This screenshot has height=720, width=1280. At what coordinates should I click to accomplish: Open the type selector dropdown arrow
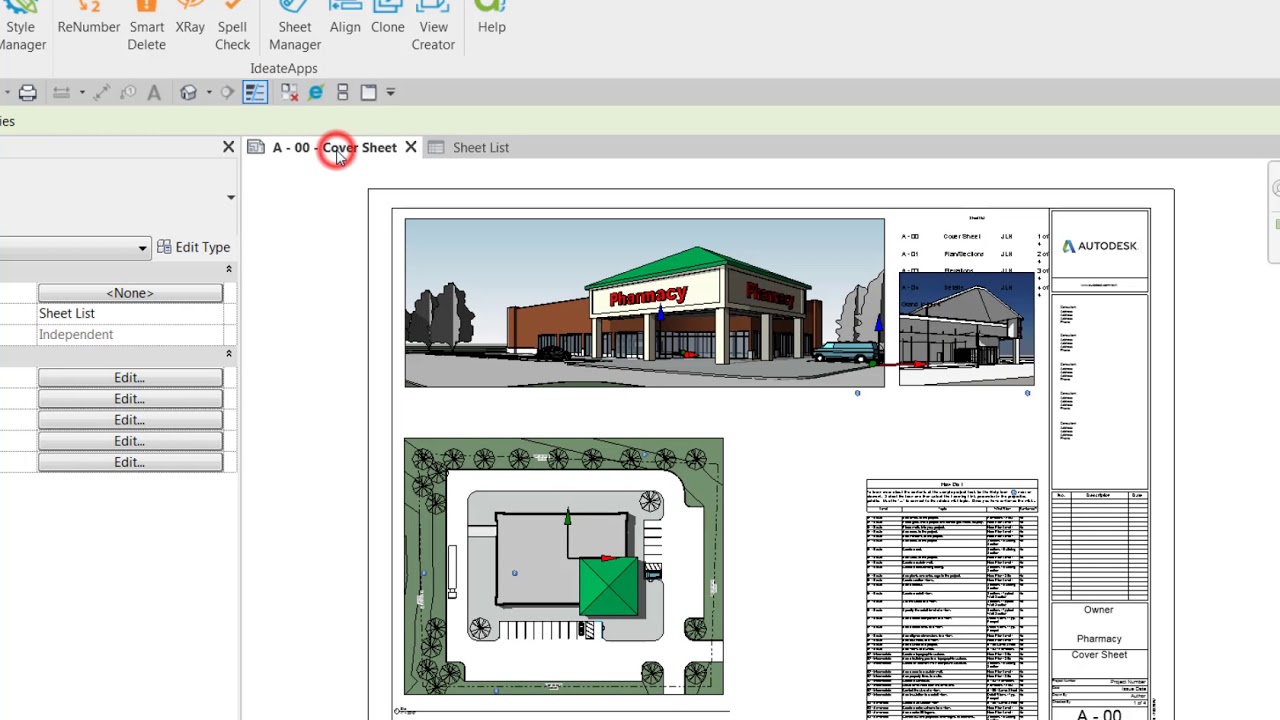point(231,197)
